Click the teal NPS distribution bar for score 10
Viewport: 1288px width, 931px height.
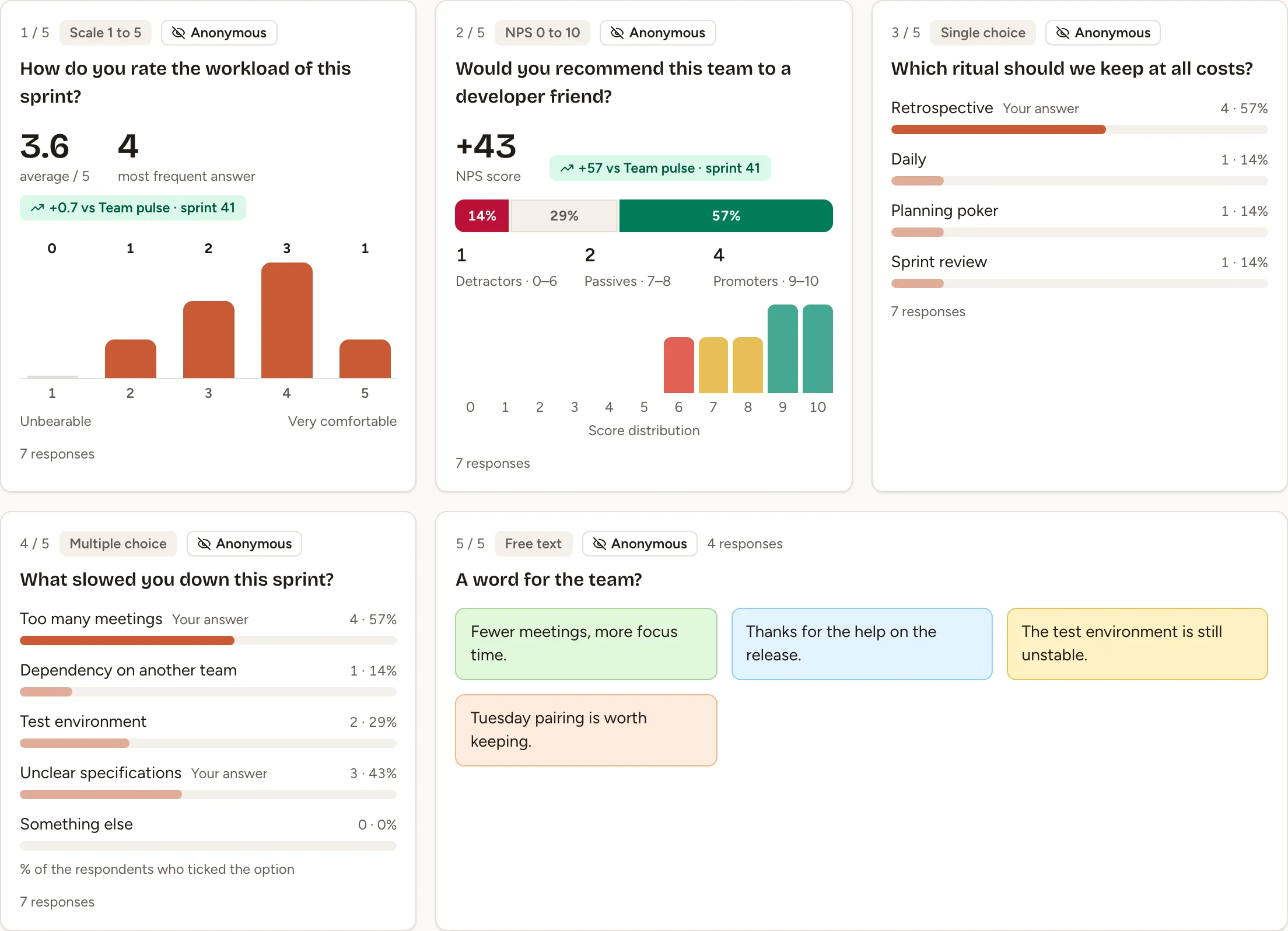817,349
